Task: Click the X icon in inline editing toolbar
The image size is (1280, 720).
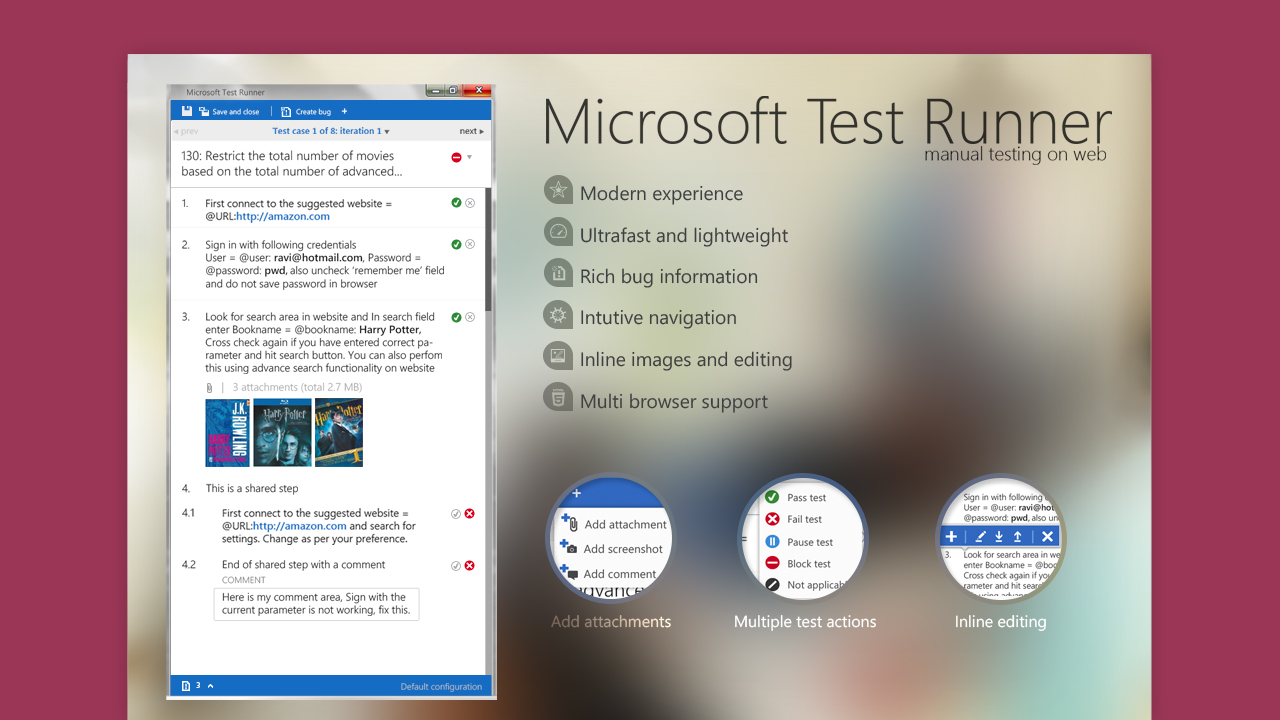Action: click(x=1047, y=537)
